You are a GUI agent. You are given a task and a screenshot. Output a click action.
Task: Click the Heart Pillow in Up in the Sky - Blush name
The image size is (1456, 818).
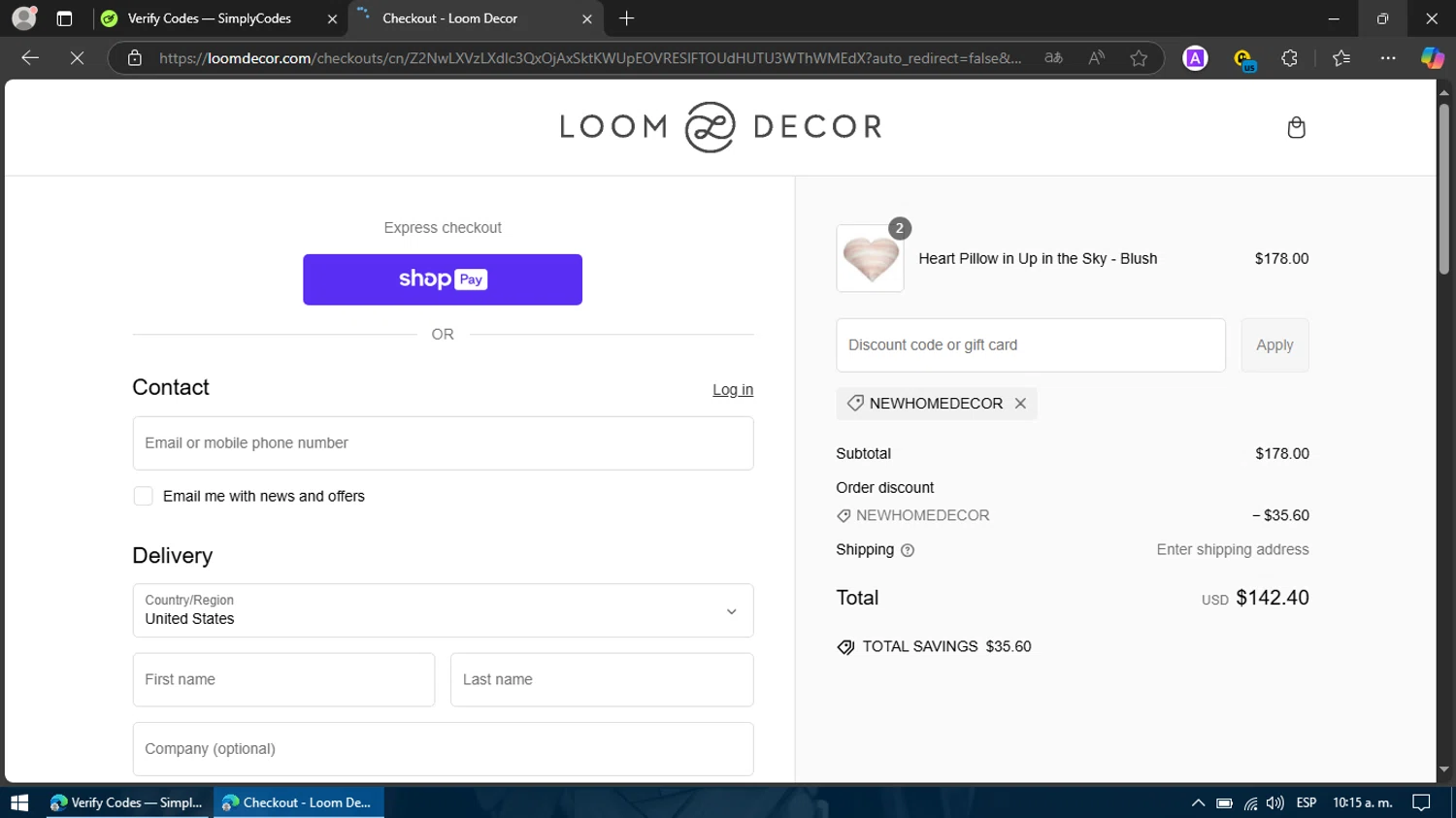pyautogui.click(x=1038, y=259)
